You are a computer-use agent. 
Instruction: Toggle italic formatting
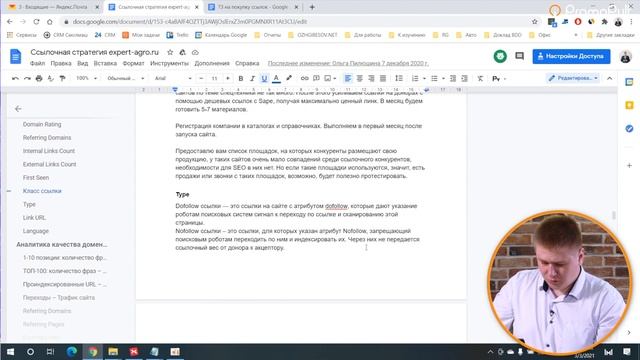252,78
